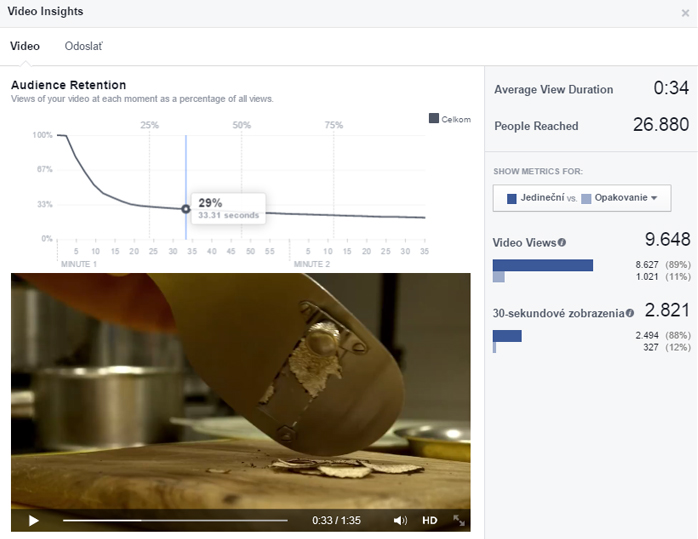Click the Celkom legend swatch

[x=434, y=119]
